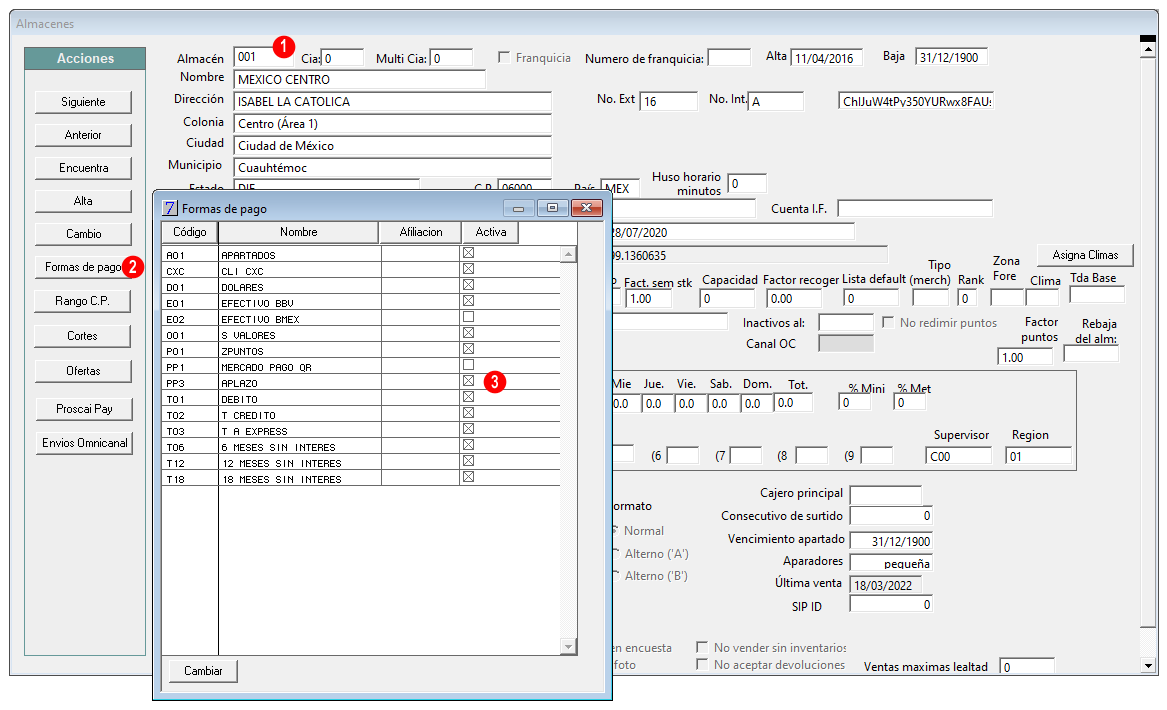Viewport: 1167px width, 710px height.
Task: Click Cambiar in Formas de pago window
Action: (x=203, y=671)
